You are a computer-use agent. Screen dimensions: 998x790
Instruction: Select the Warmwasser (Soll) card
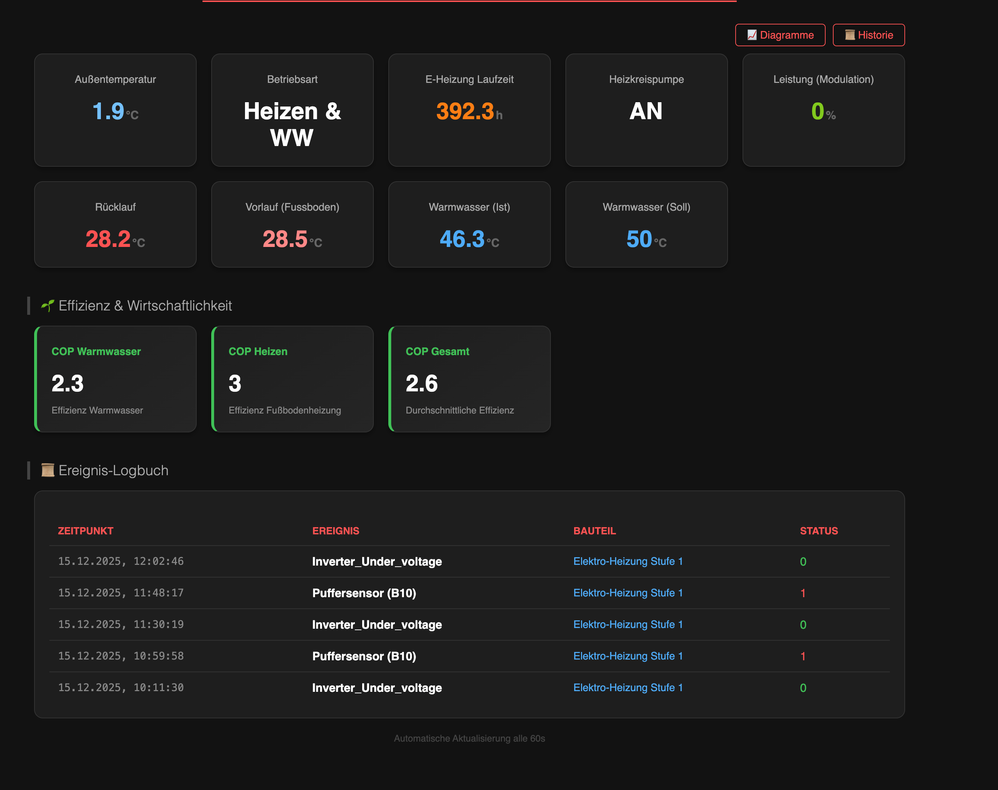coord(646,225)
